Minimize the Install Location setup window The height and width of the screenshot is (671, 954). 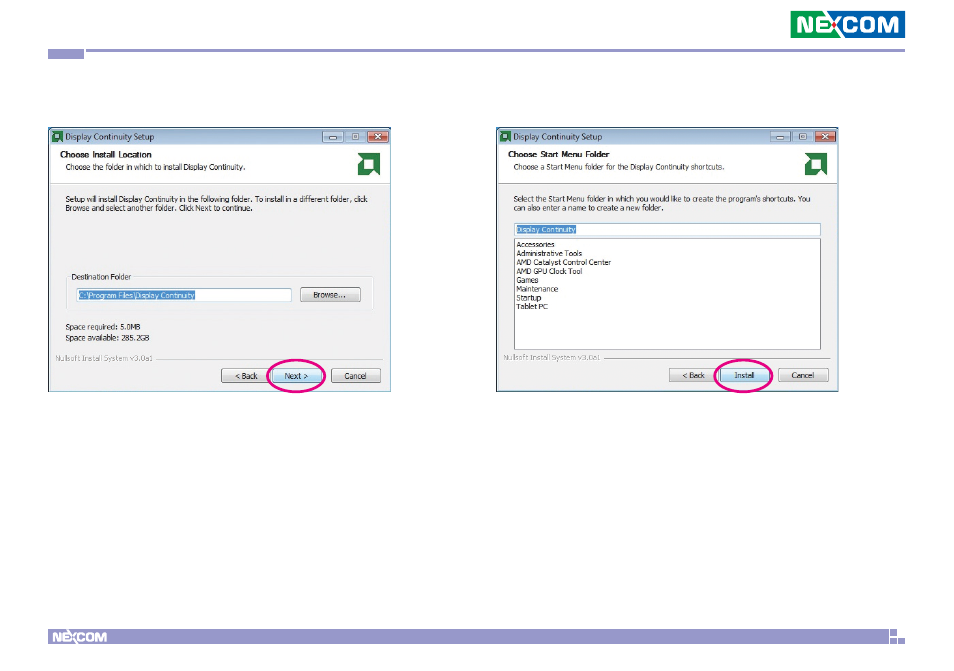pyautogui.click(x=333, y=137)
